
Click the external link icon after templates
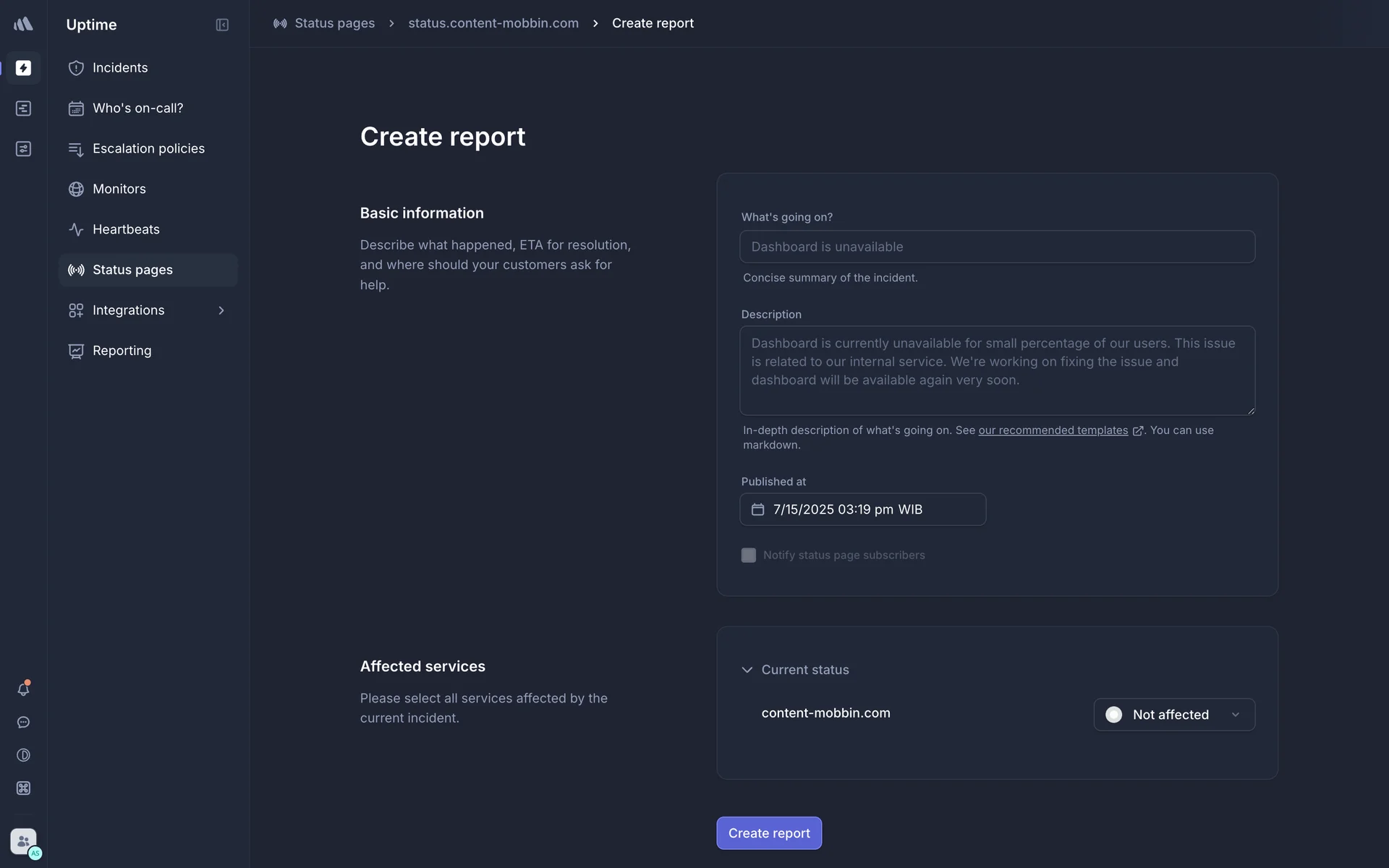[x=1137, y=431]
